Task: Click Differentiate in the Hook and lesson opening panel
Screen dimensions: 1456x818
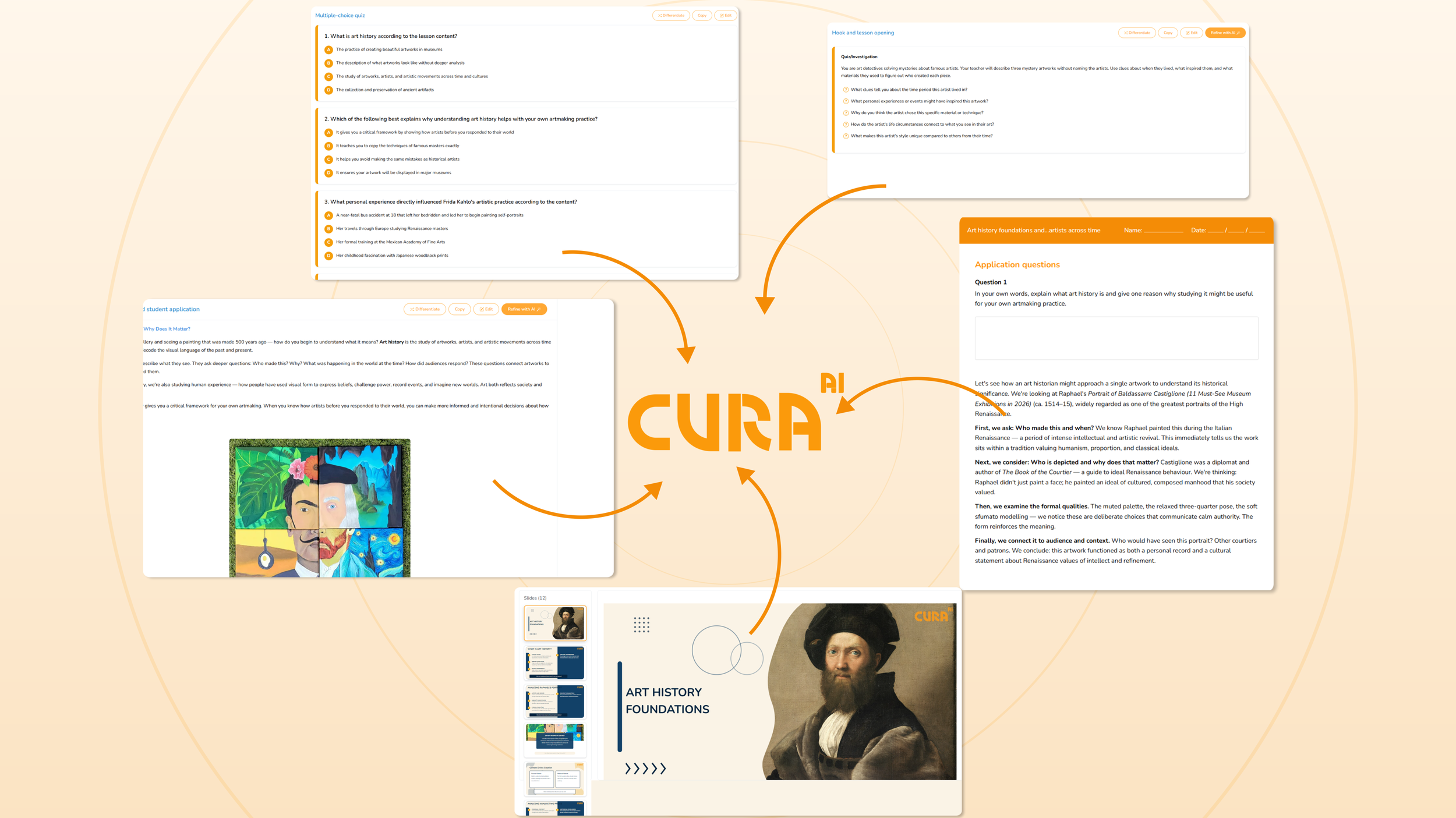Action: 1137,33
